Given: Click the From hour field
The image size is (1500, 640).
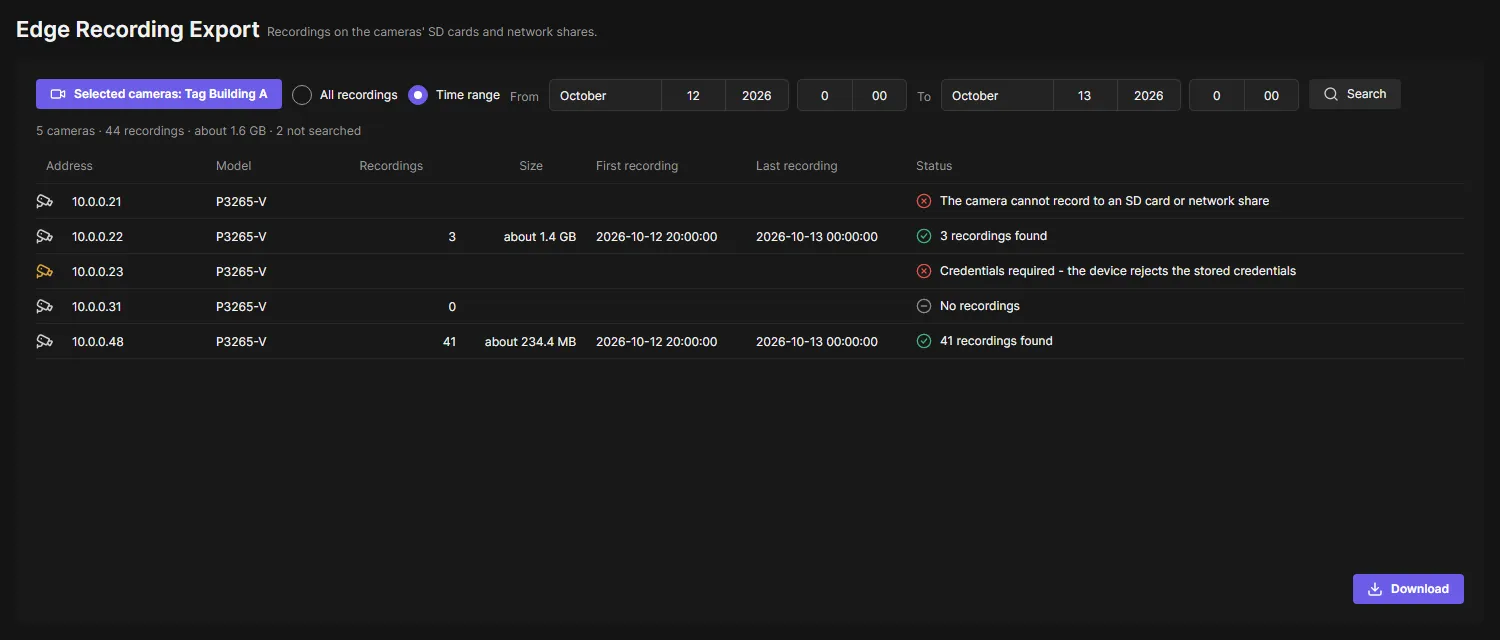Looking at the screenshot, I should [x=825, y=95].
